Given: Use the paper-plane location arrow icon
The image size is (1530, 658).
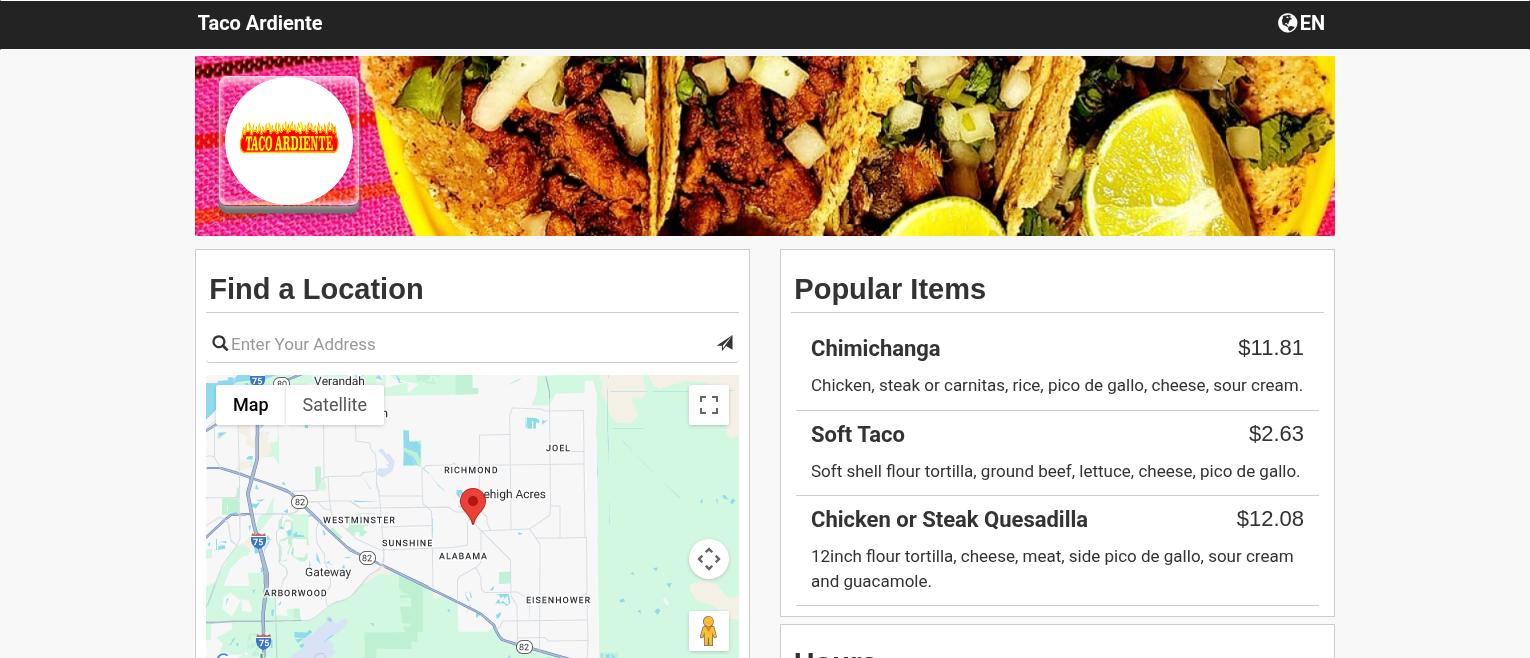Looking at the screenshot, I should click(725, 343).
